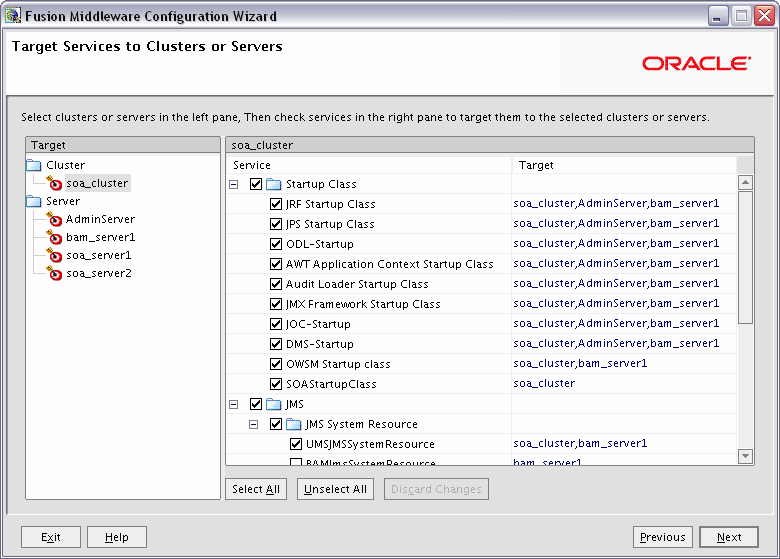
Task: Click the soa_server1 target icon
Action: coord(54,255)
